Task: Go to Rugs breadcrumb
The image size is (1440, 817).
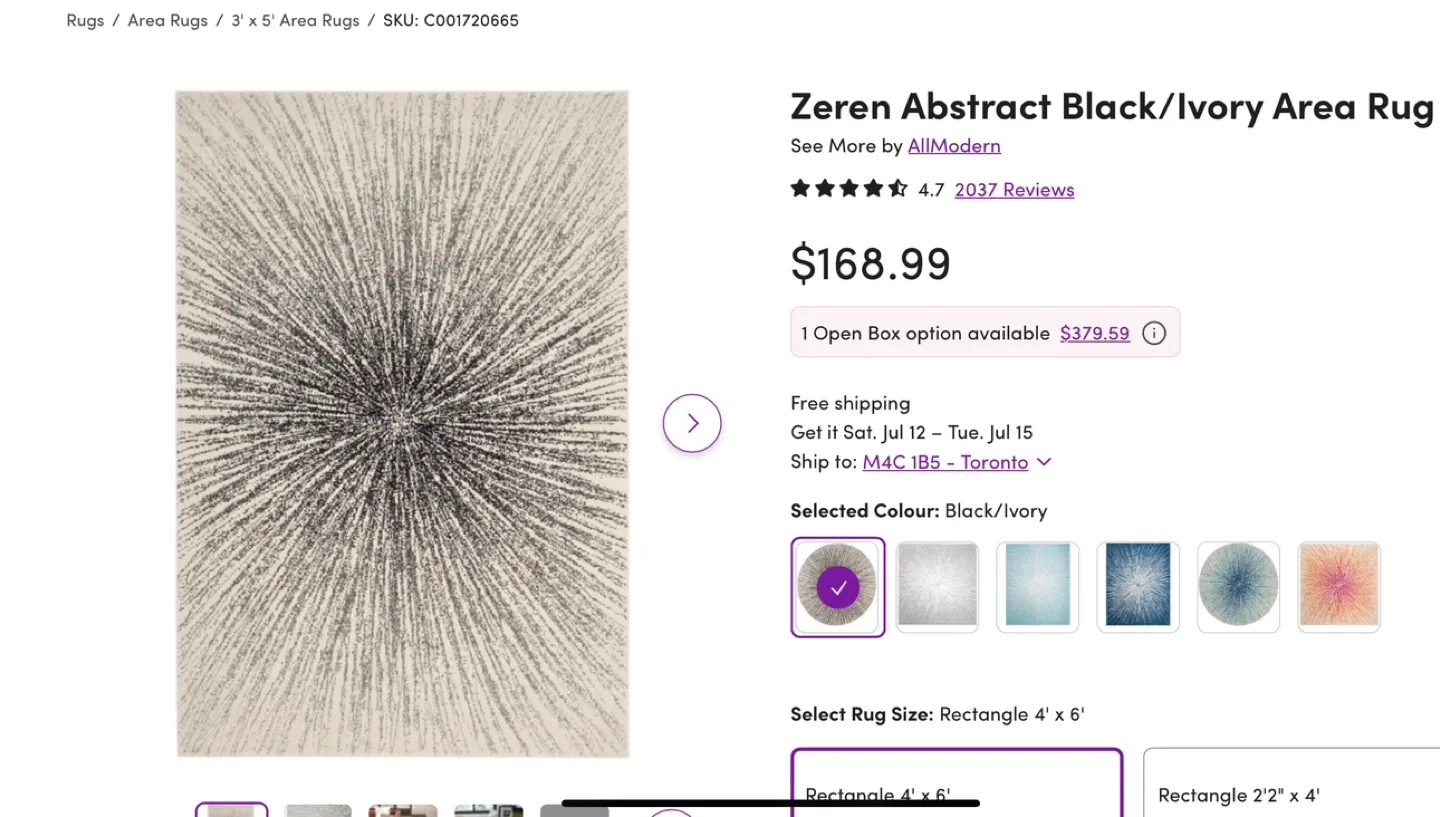Action: click(x=85, y=20)
